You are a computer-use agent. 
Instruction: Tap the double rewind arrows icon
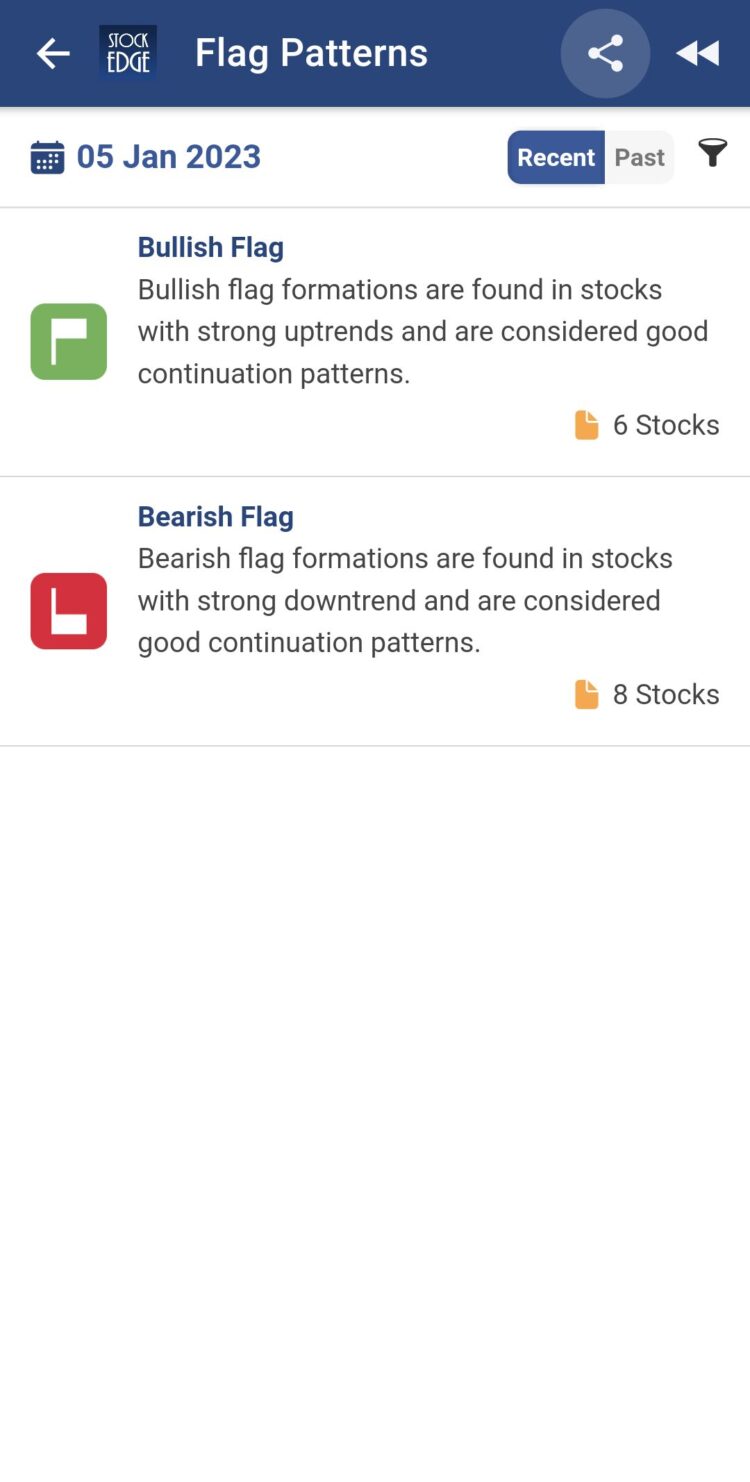[697, 53]
